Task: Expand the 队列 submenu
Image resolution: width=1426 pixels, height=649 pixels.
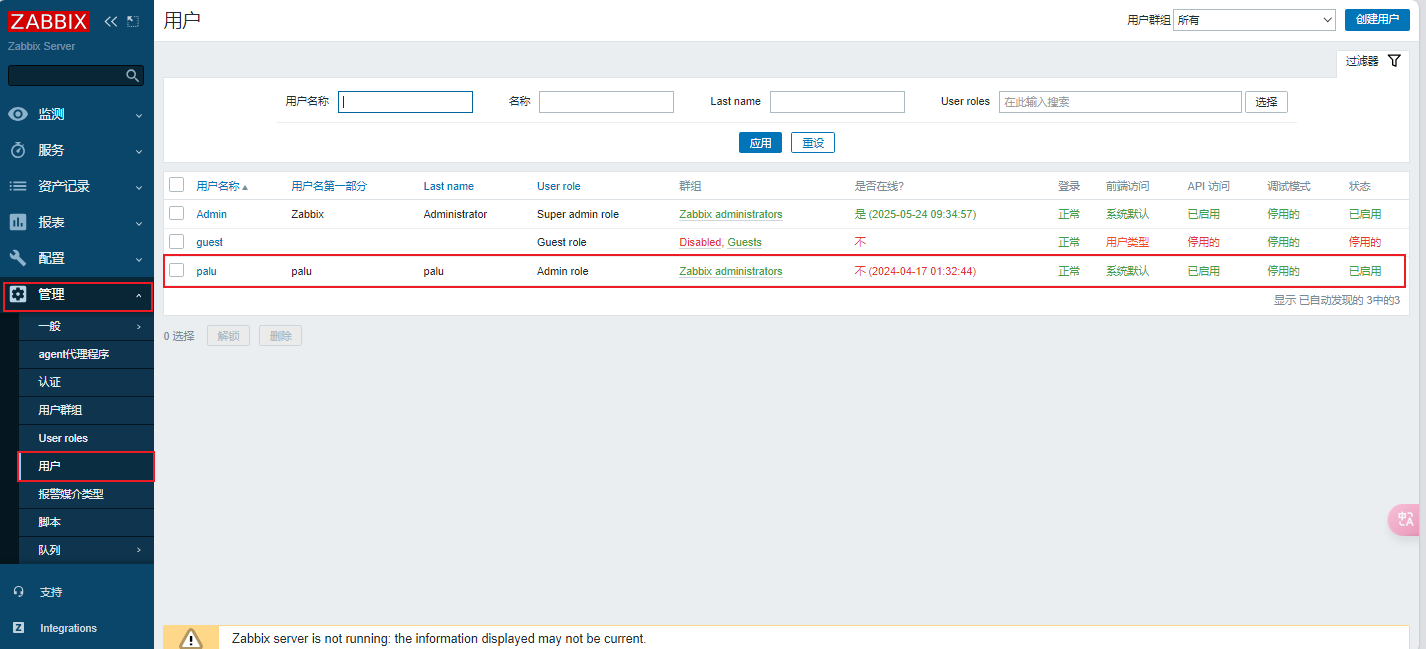Action: coord(86,550)
